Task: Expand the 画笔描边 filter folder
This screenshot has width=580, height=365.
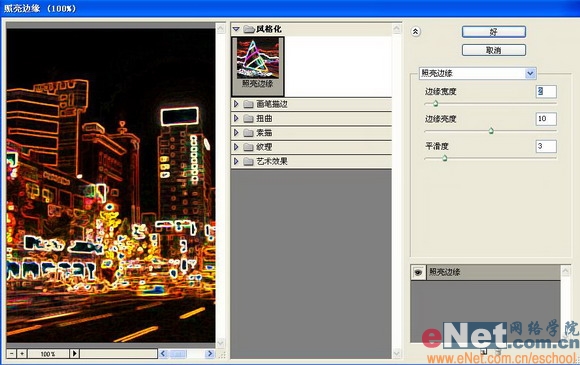Action: pyautogui.click(x=236, y=104)
